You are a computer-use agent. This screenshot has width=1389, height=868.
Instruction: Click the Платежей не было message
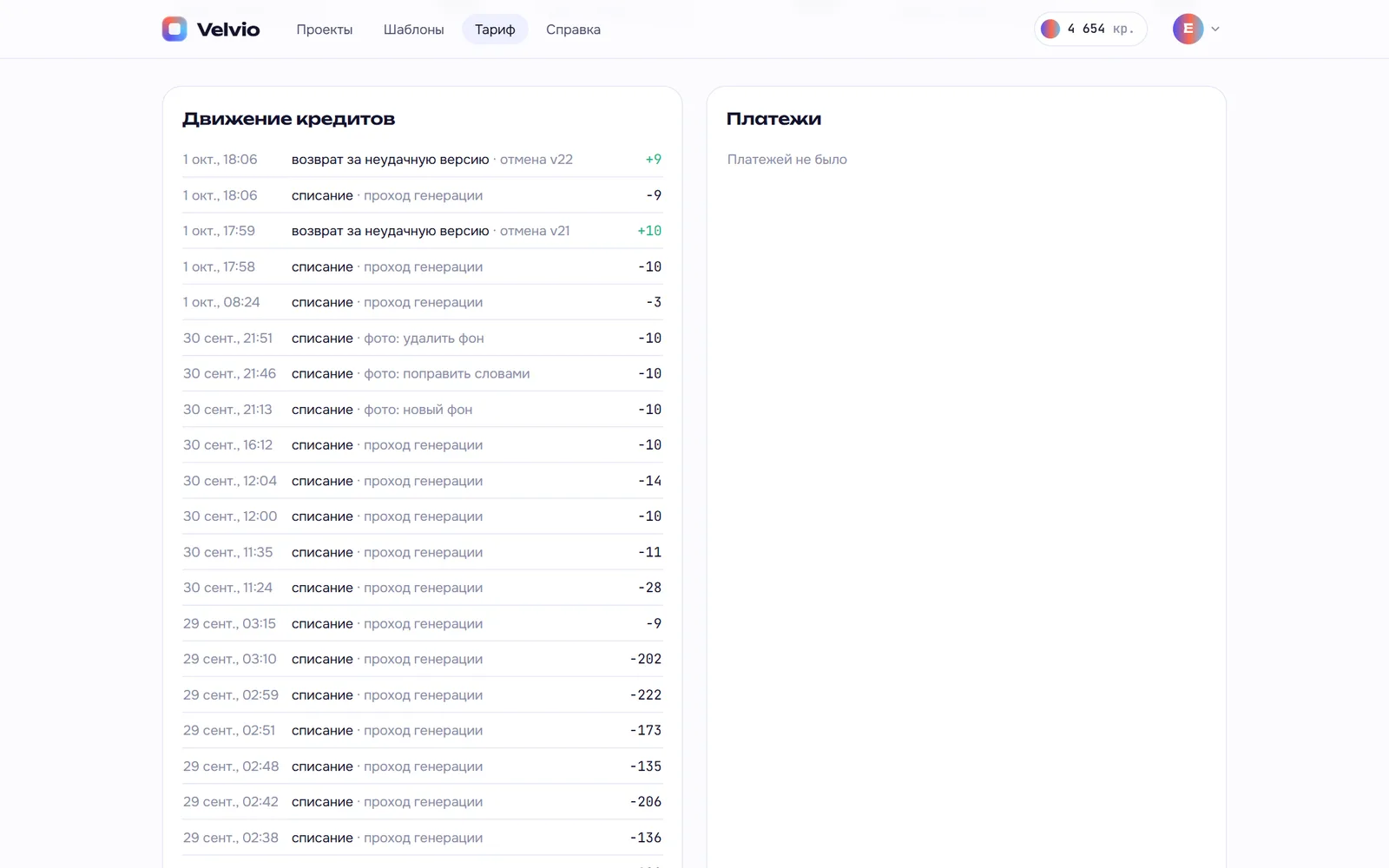pos(787,160)
